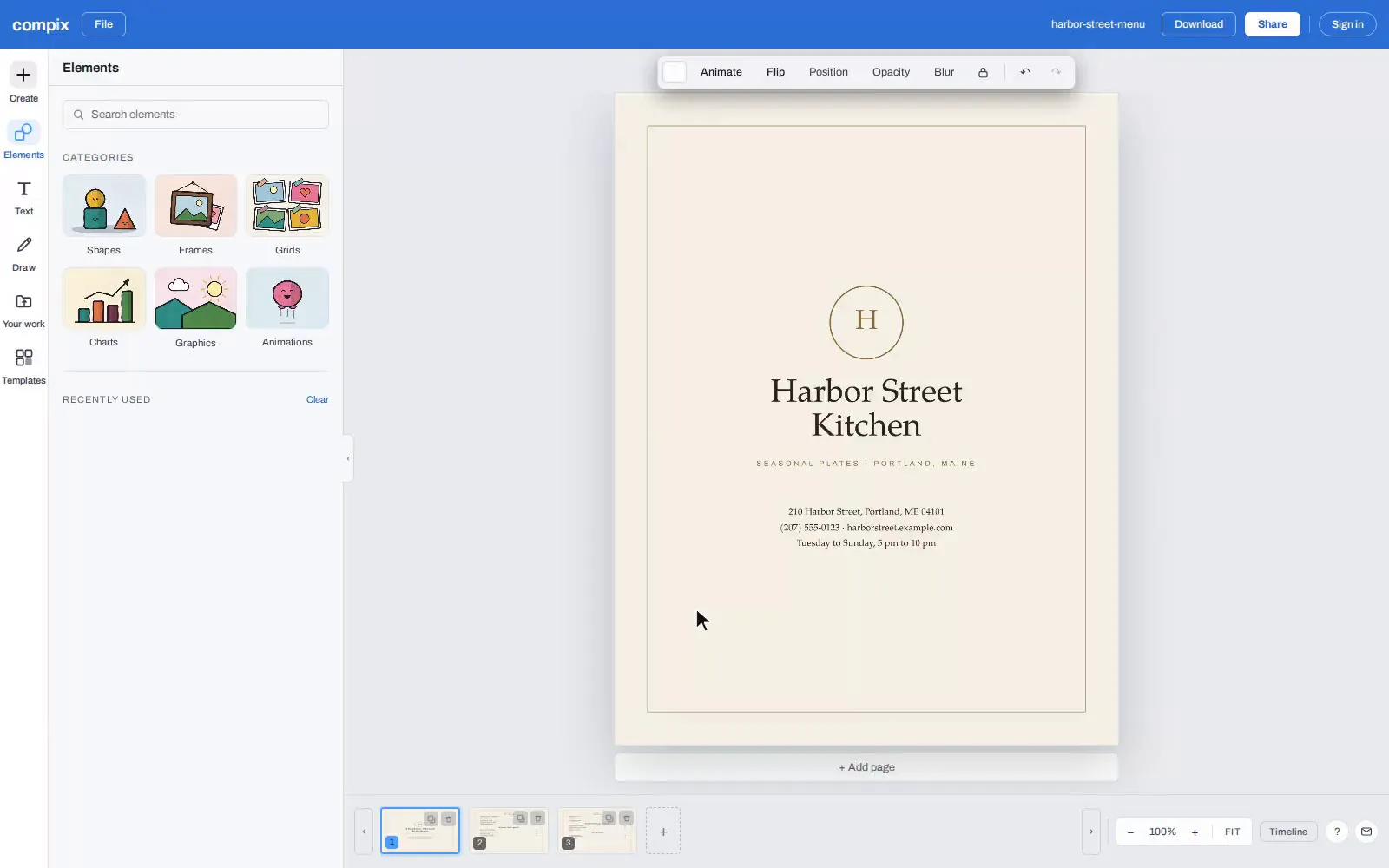Screen dimensions: 1389x868
Task: Select the page 2 thumbnail
Action: pyautogui.click(x=509, y=831)
